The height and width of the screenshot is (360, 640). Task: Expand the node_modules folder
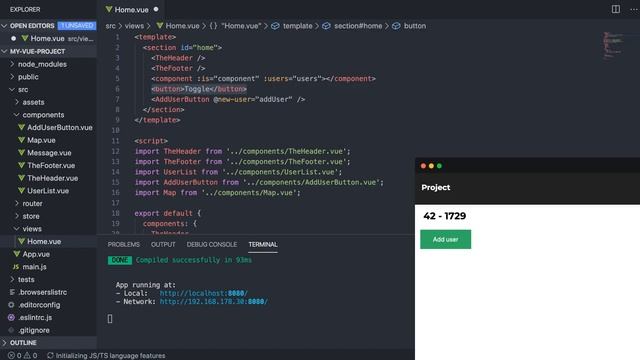point(12,64)
